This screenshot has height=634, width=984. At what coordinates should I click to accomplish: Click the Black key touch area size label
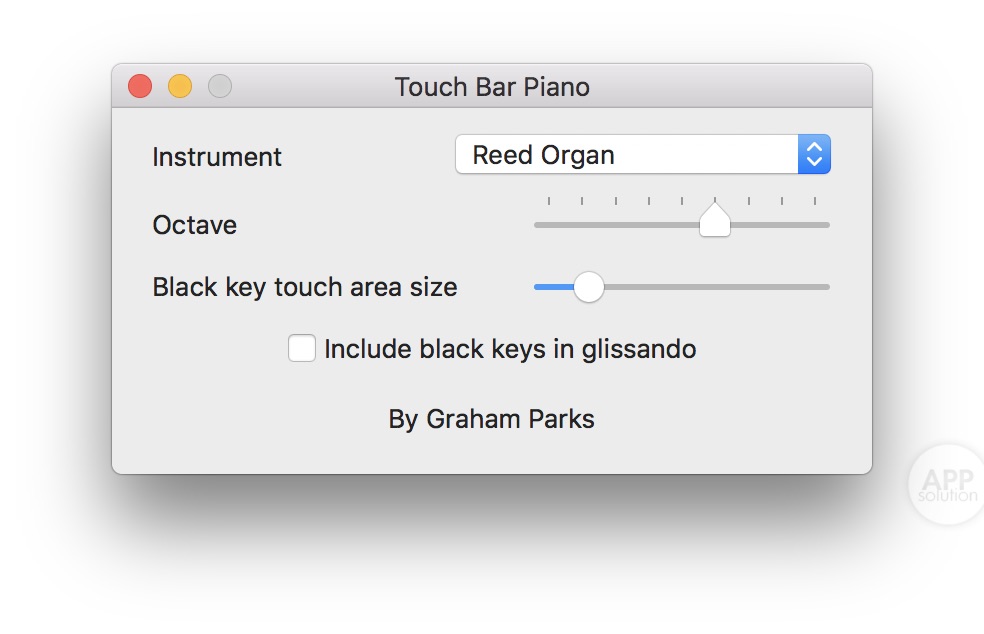[x=305, y=287]
